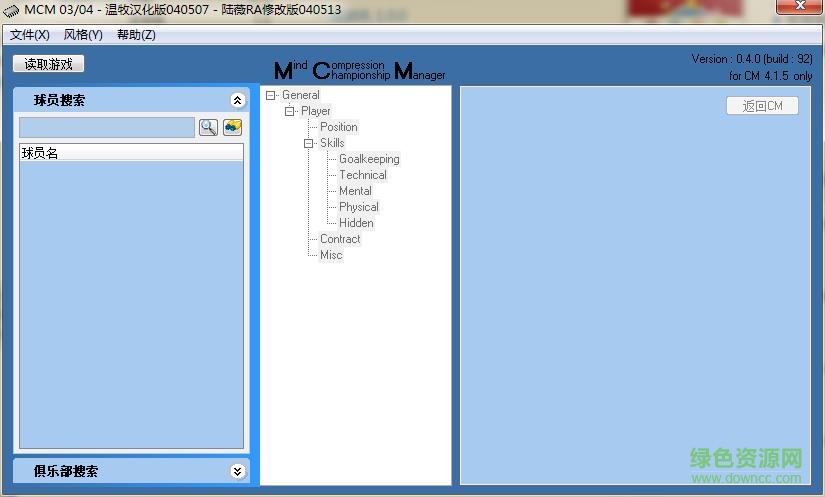Image resolution: width=825 pixels, height=497 pixels.
Task: Click the 读取游戏 button
Action: (48, 64)
